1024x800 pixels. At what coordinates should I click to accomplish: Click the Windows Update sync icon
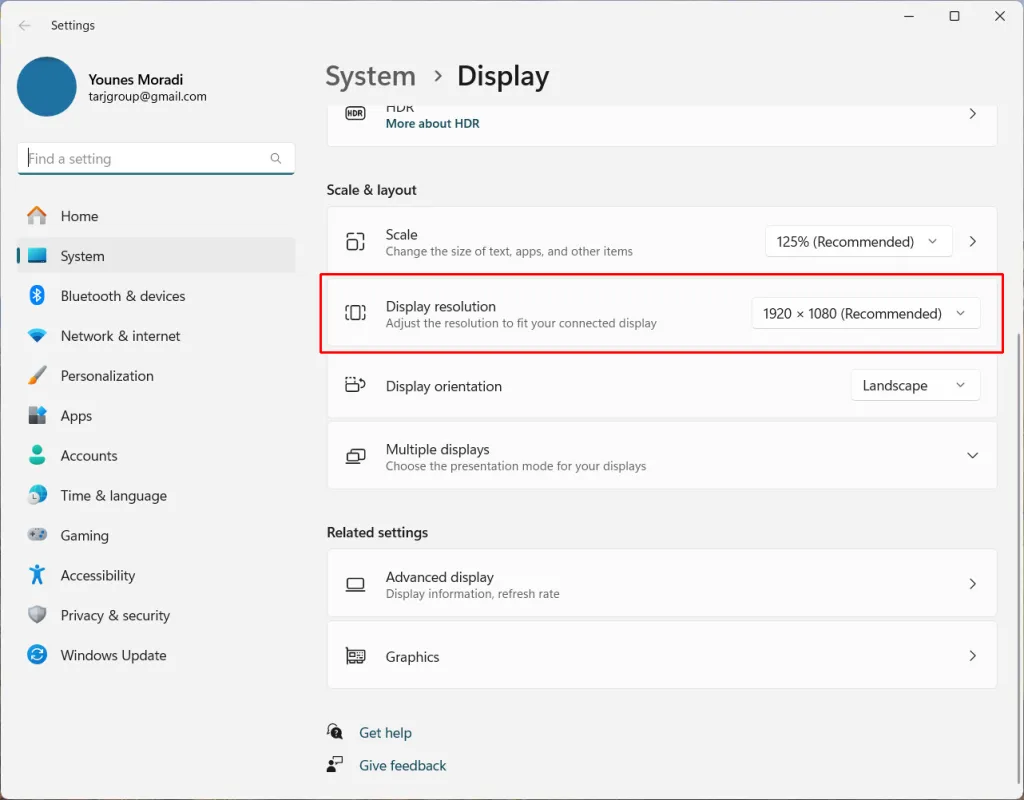click(x=37, y=655)
